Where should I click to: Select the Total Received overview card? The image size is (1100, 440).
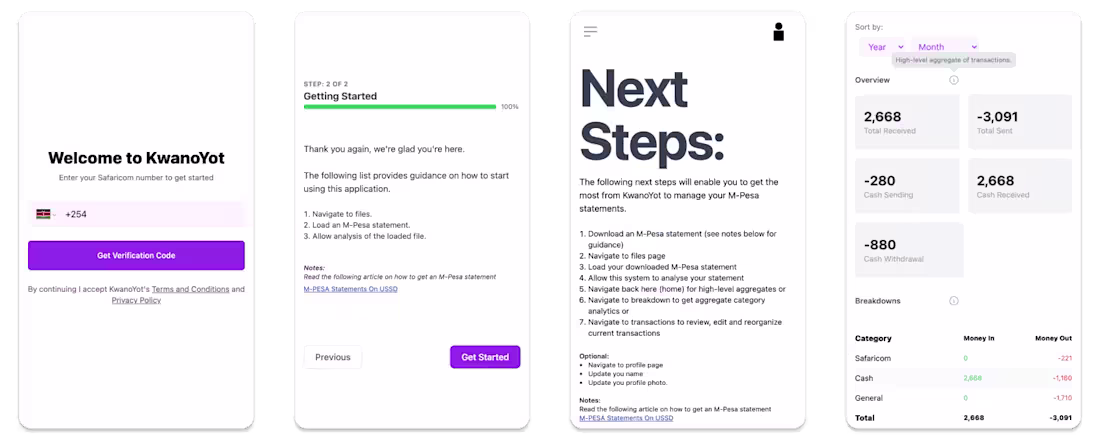pyautogui.click(x=907, y=122)
